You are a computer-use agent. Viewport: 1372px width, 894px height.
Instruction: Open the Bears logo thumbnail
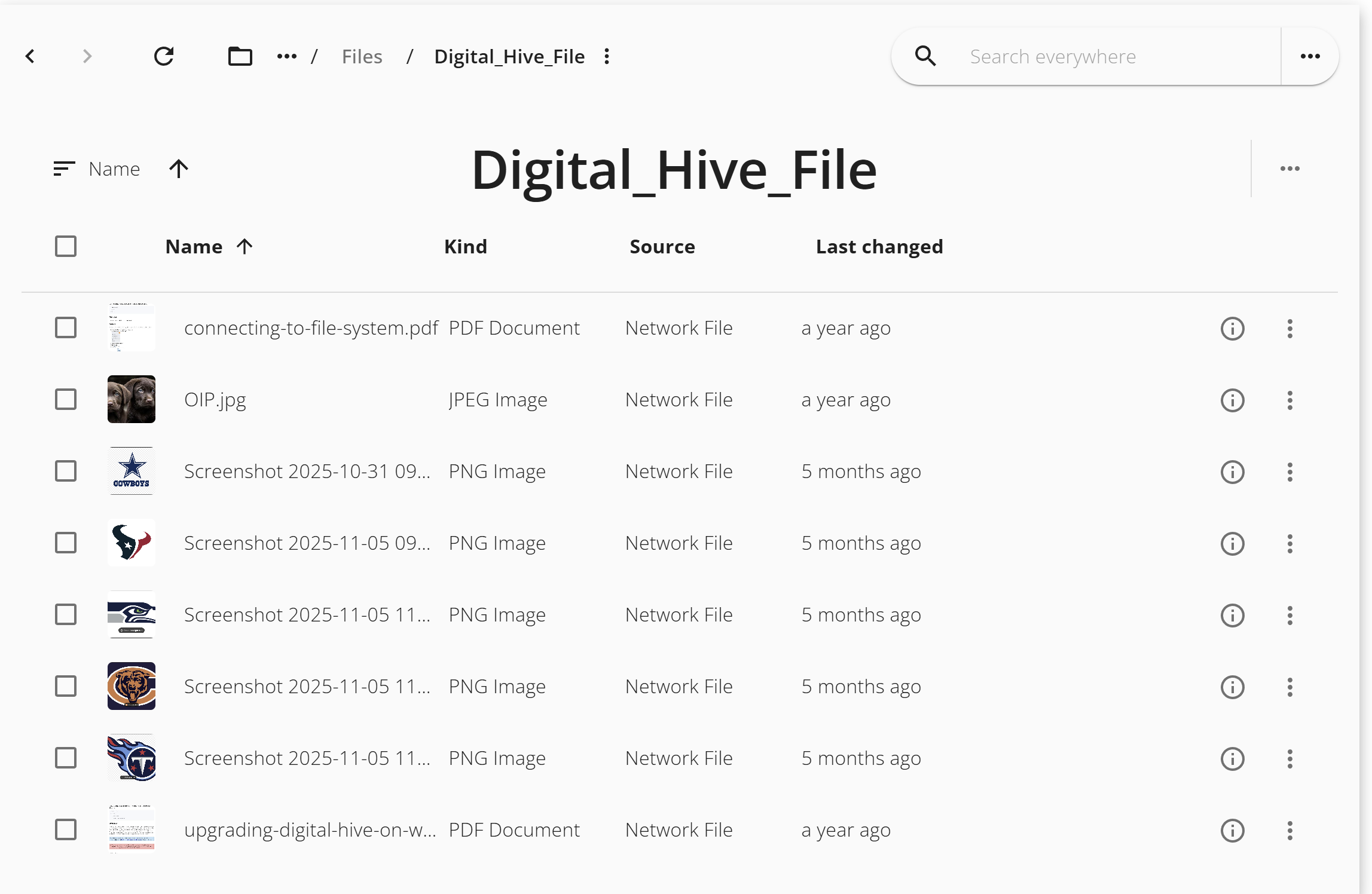[132, 686]
